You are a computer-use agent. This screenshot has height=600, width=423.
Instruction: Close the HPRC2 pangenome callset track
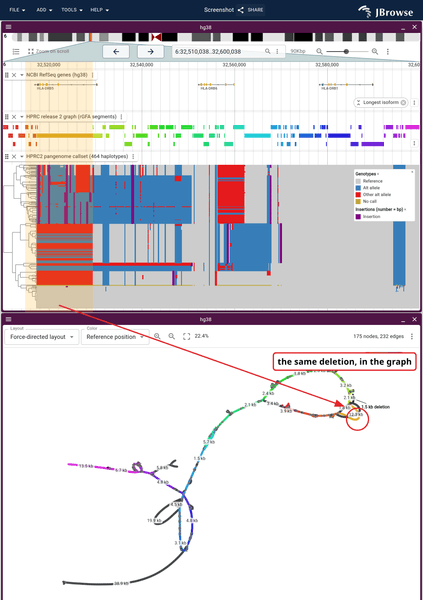click(14, 157)
